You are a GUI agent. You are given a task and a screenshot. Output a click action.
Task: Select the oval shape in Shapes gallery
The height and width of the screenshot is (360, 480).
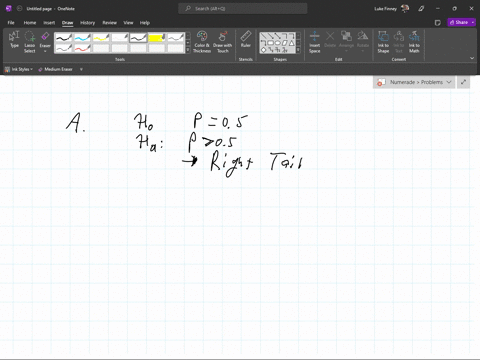tap(278, 43)
